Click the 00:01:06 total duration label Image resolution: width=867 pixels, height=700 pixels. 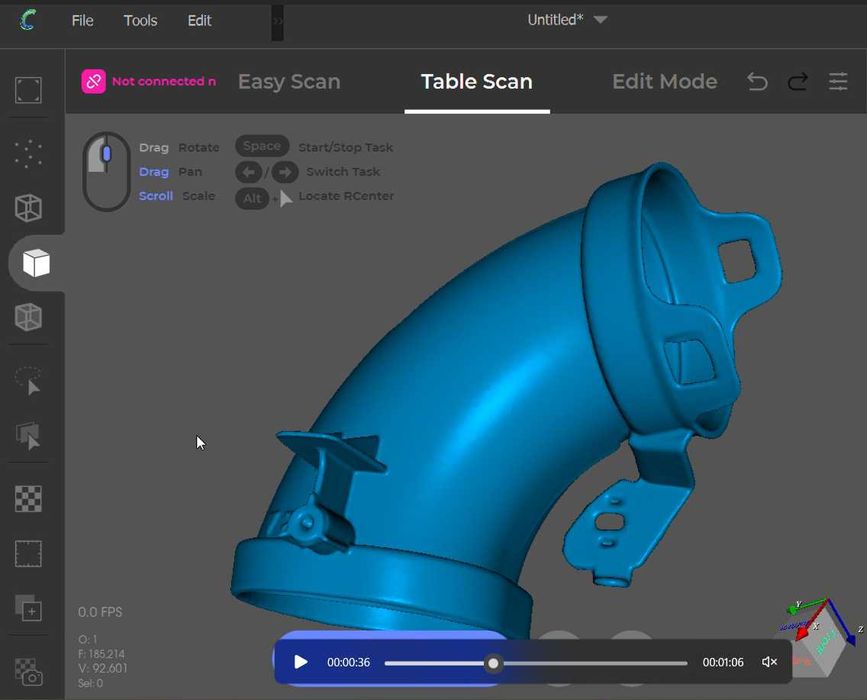(x=723, y=662)
